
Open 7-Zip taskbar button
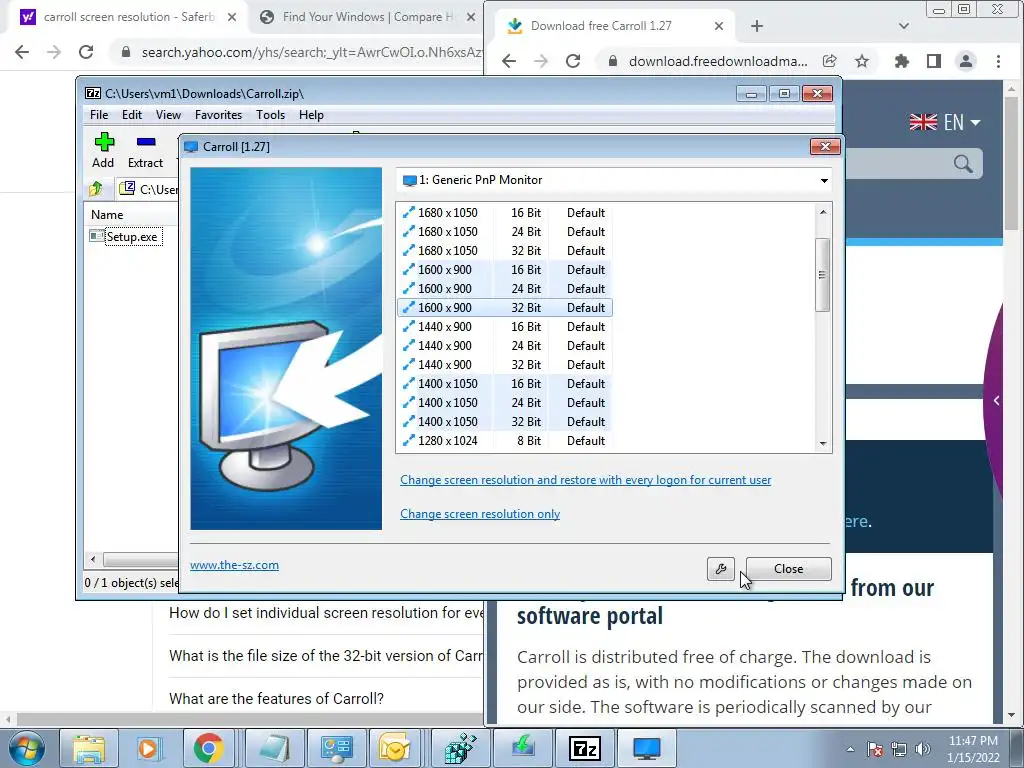585,748
